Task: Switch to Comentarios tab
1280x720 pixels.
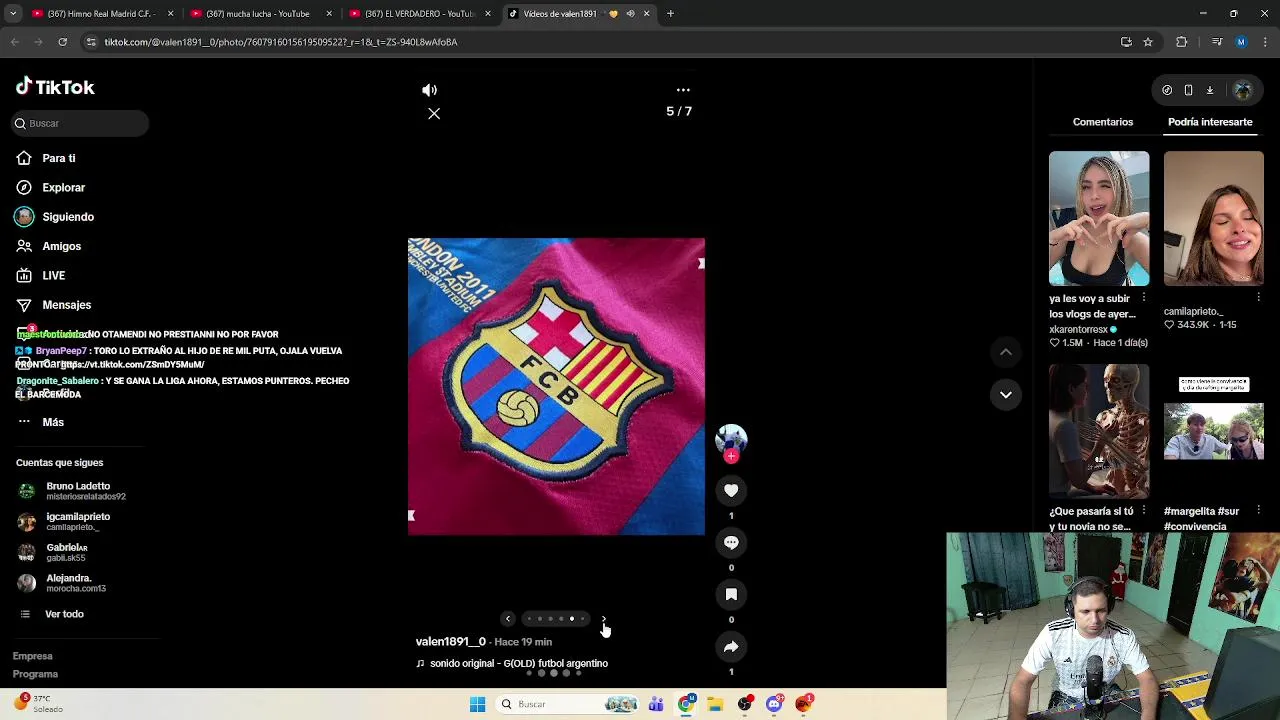Action: pyautogui.click(x=1103, y=122)
